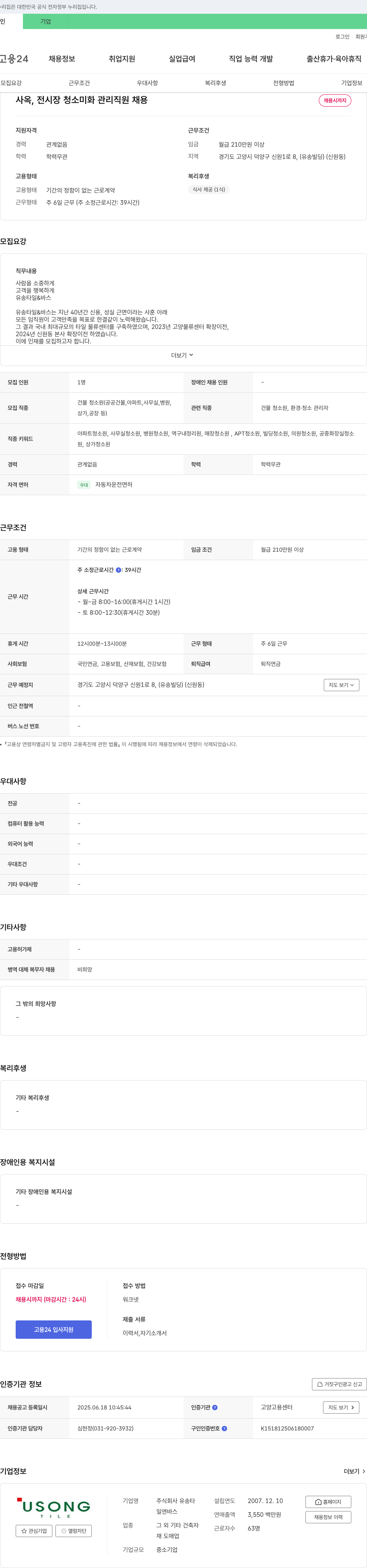Image resolution: width=367 pixels, height=1568 pixels.
Task: Expand 더보기 under 직무내용
Action: pos(182,355)
